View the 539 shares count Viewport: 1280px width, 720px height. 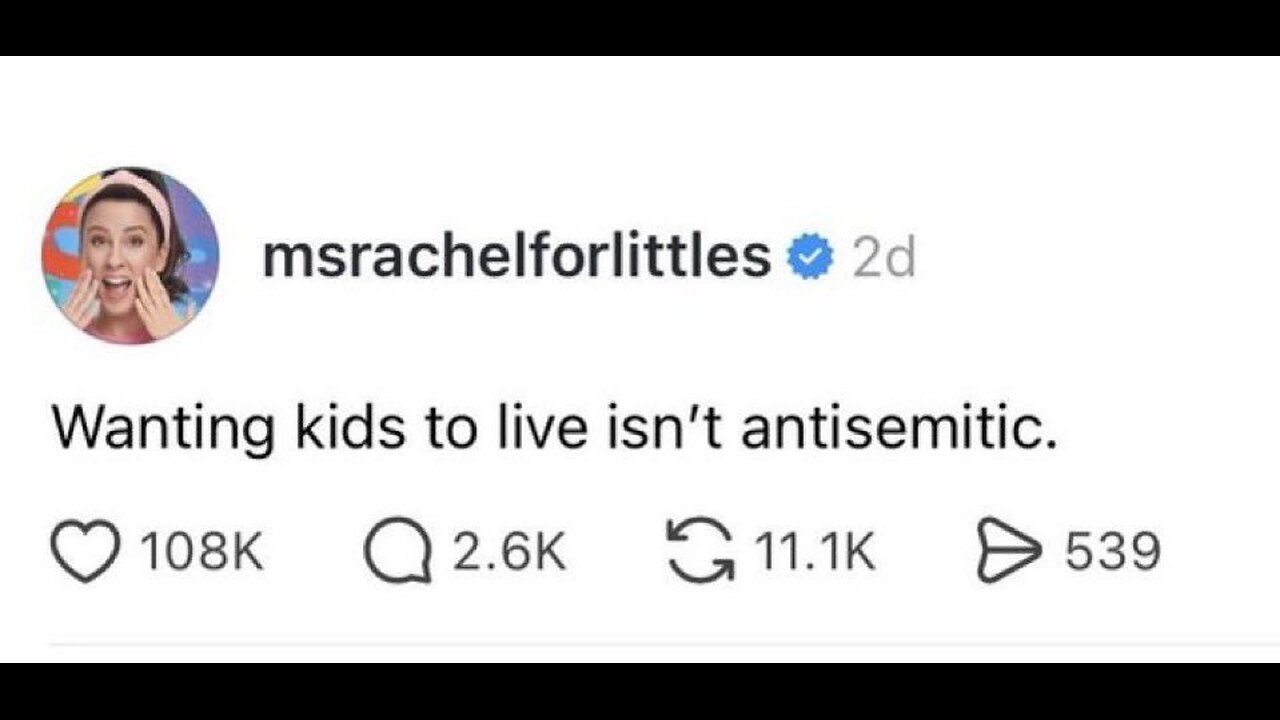click(1113, 552)
